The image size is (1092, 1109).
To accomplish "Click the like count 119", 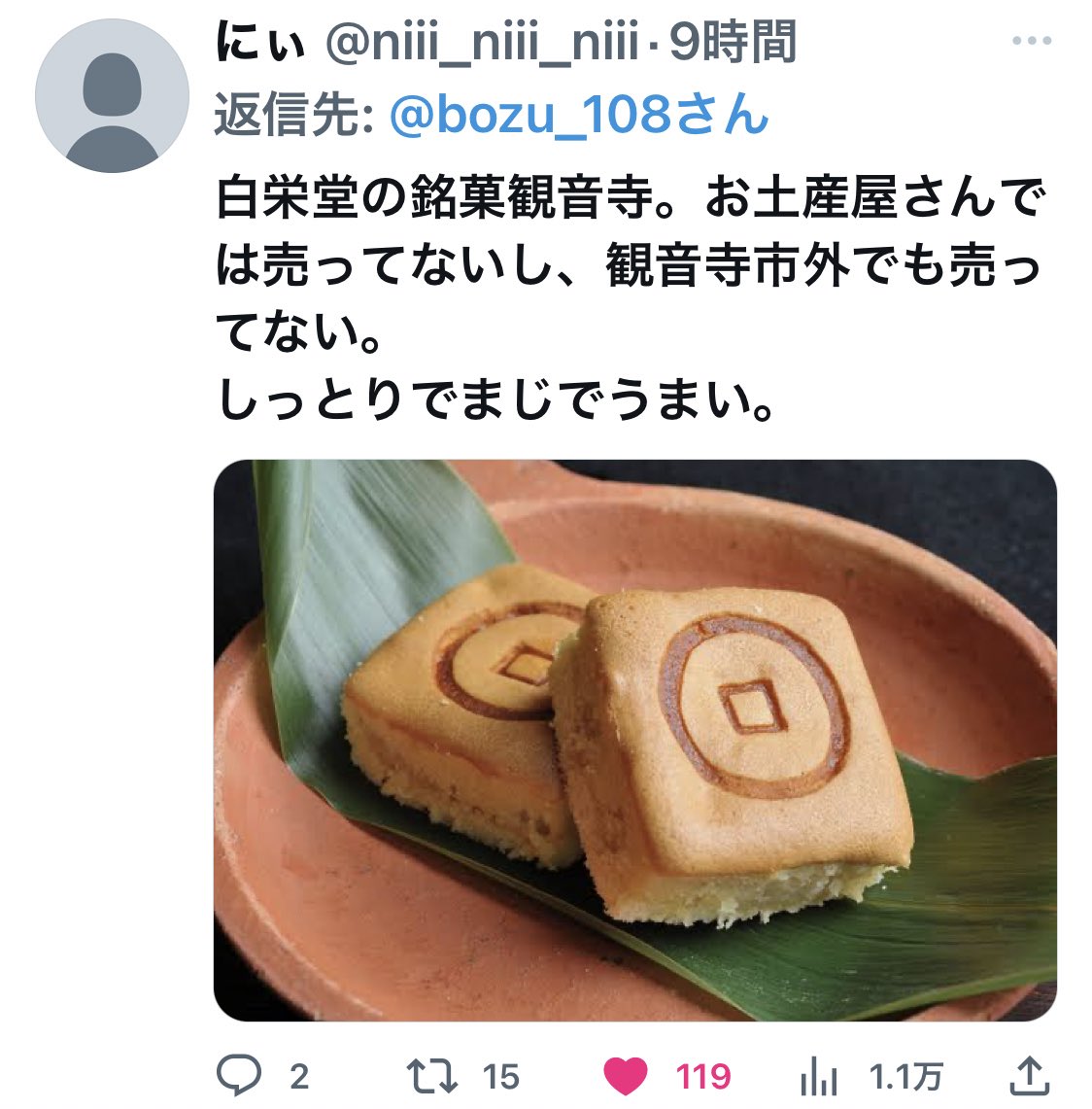I will 703,1077.
